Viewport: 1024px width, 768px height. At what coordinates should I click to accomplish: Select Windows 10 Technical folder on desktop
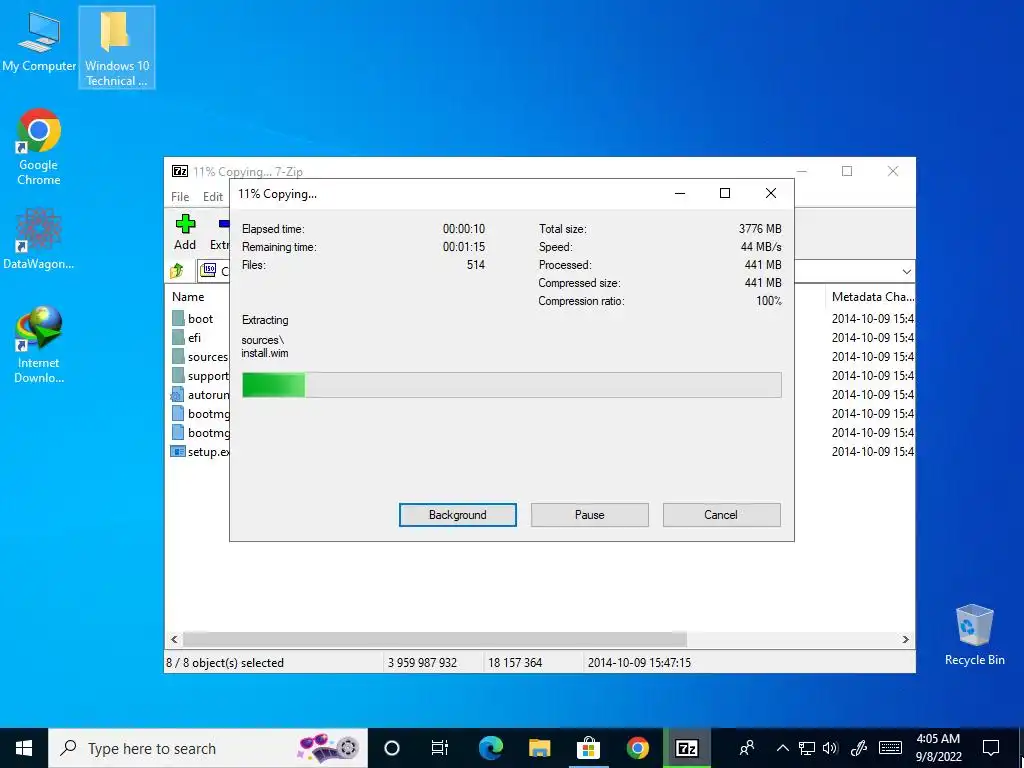[x=117, y=48]
